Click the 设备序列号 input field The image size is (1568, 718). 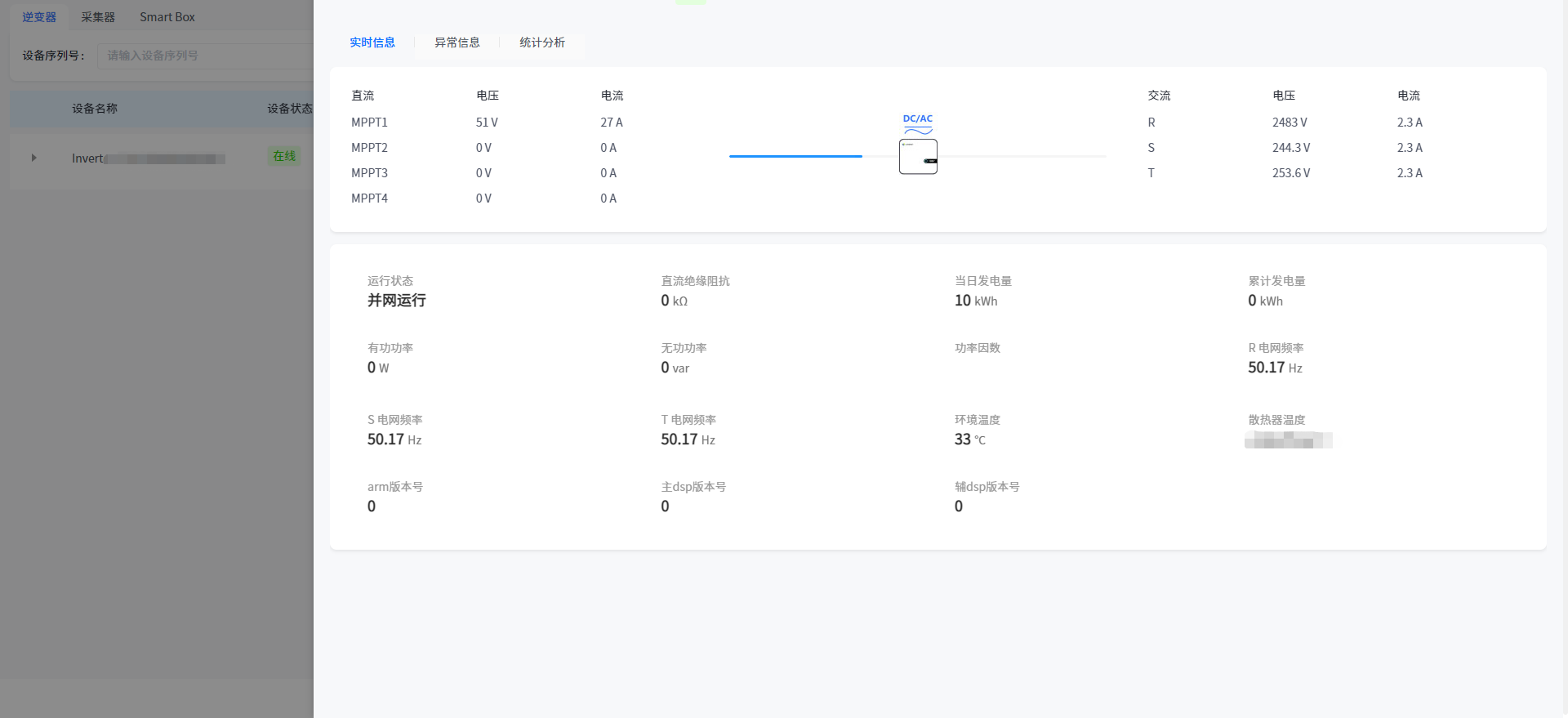click(204, 56)
